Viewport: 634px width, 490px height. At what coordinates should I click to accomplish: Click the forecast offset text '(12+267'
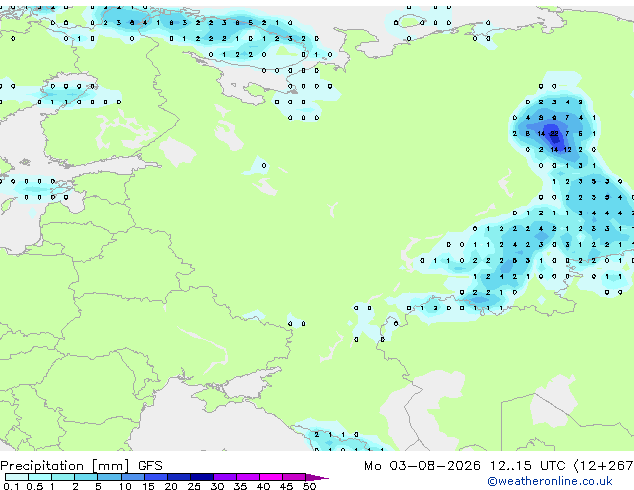tap(604, 466)
